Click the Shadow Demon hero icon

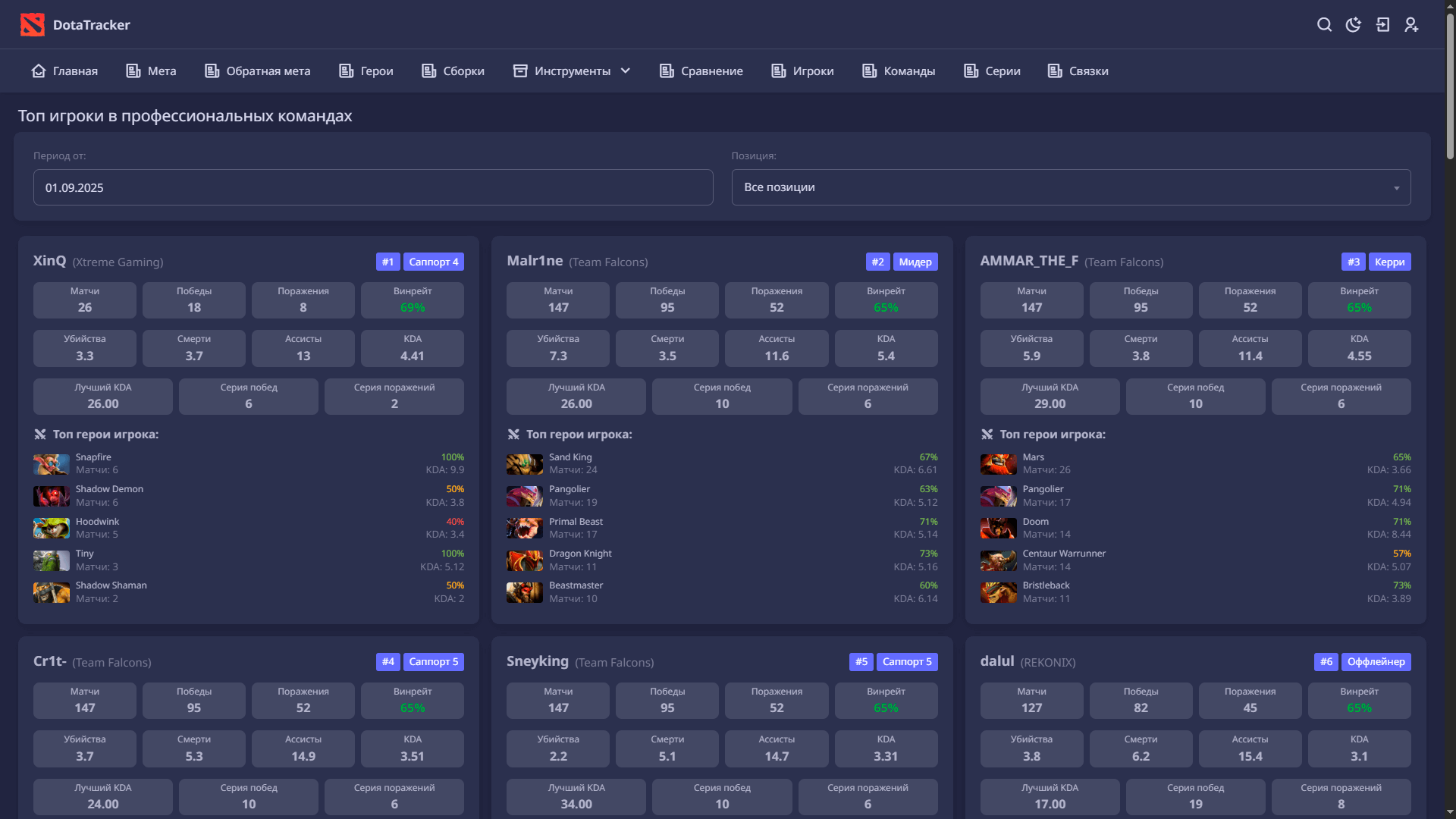[52, 496]
